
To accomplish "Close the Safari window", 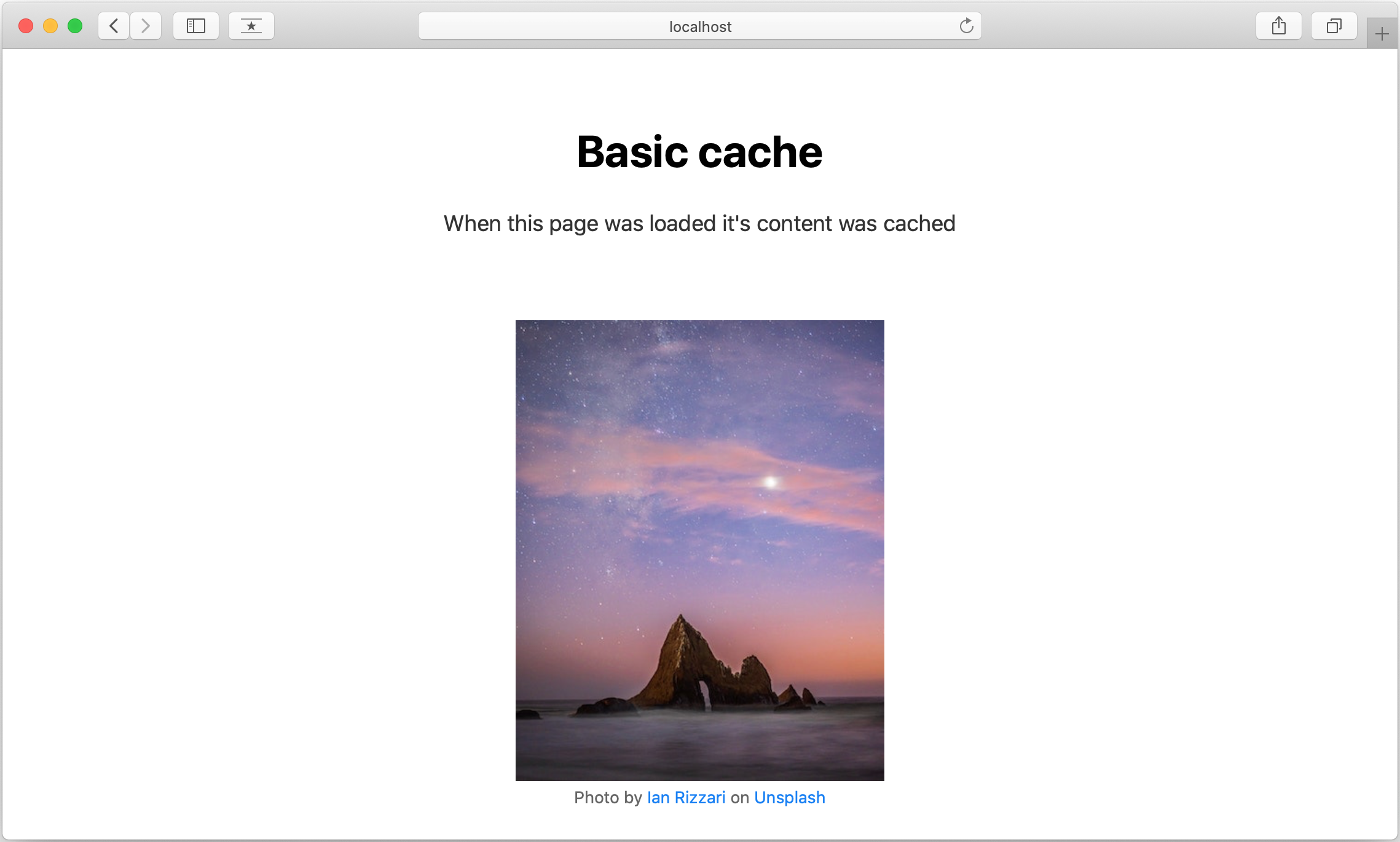I will click(26, 26).
